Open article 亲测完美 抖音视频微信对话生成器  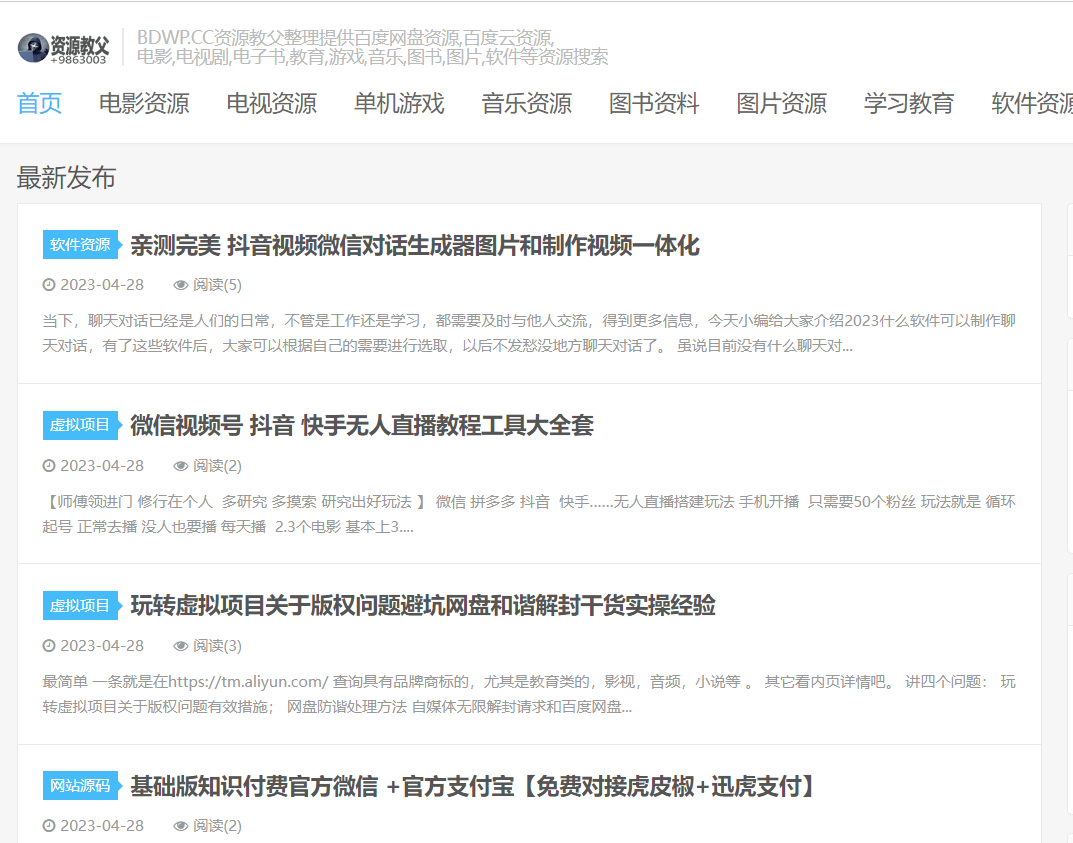[414, 245]
